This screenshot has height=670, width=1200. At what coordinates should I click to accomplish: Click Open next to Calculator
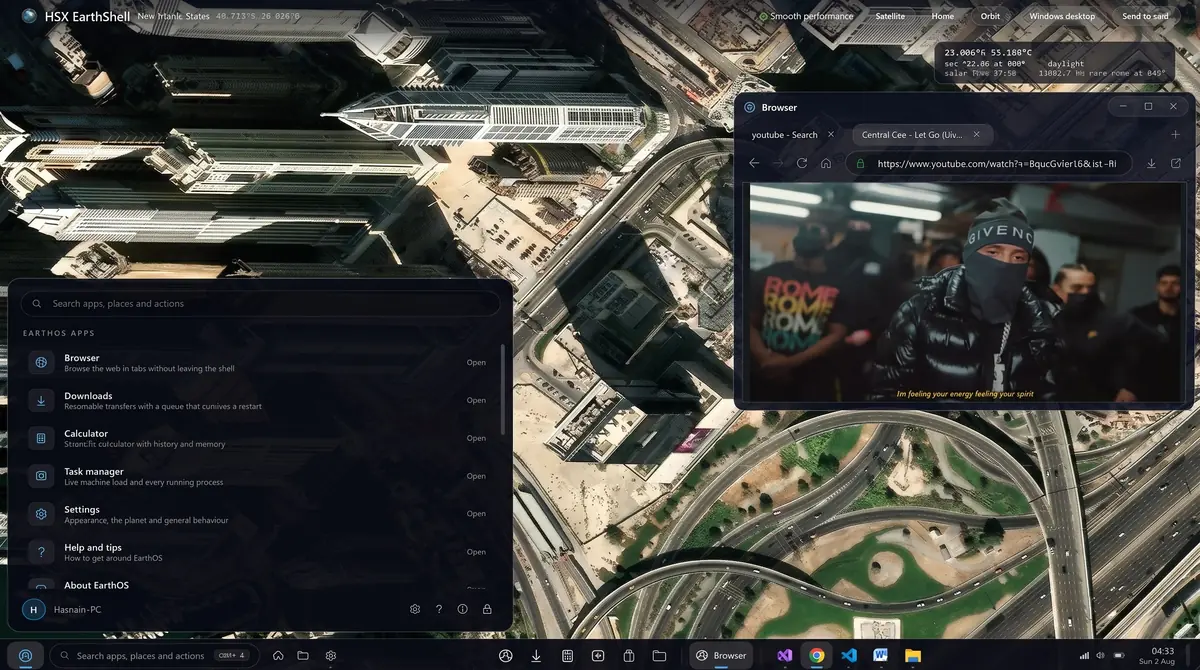476,438
